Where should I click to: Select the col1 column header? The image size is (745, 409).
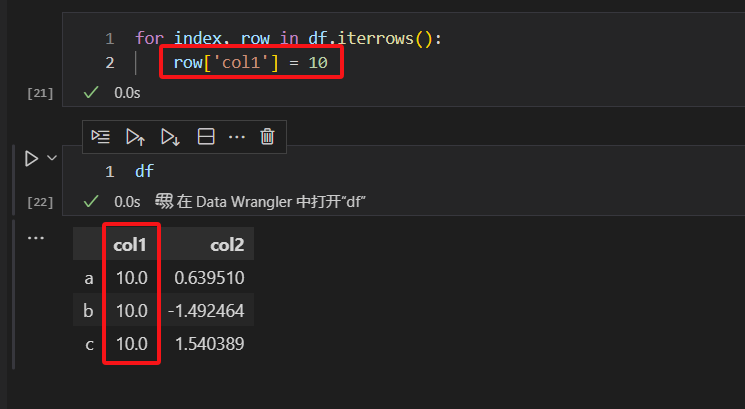(x=129, y=245)
